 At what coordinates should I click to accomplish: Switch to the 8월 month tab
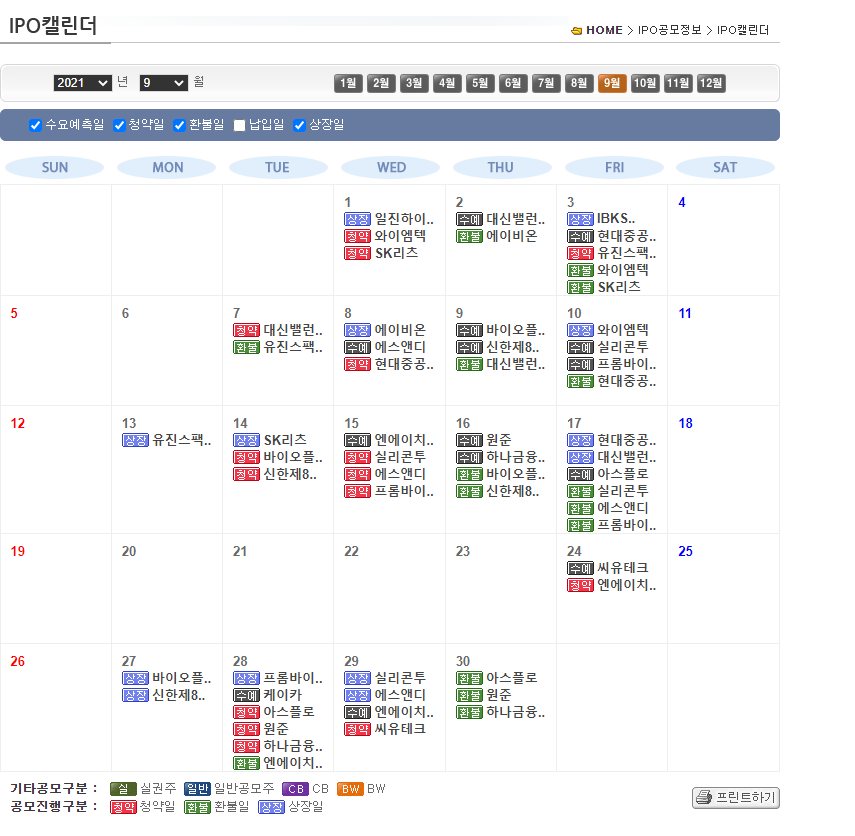579,83
